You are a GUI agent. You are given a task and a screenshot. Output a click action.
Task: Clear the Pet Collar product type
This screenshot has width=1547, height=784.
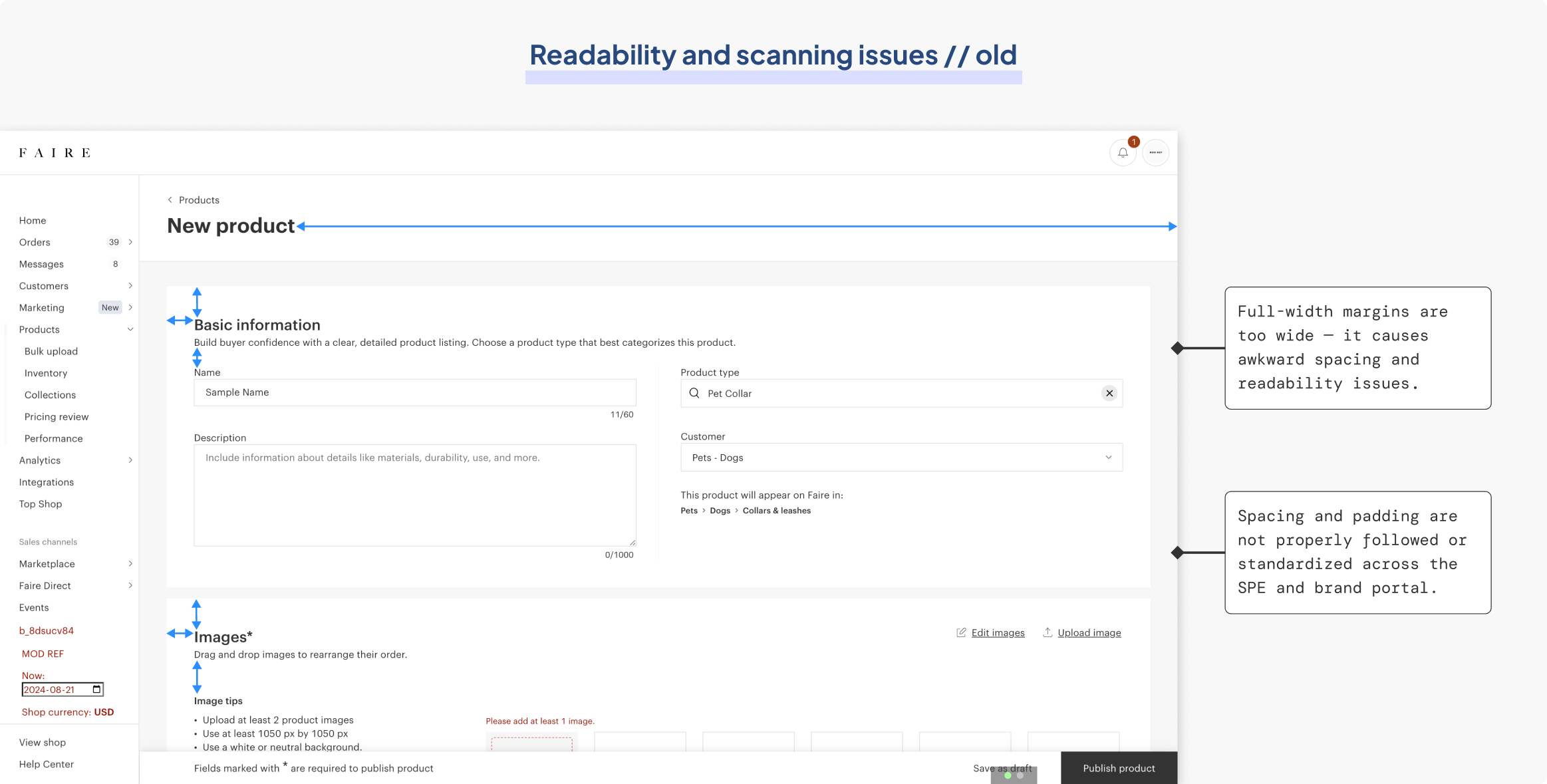click(x=1109, y=394)
